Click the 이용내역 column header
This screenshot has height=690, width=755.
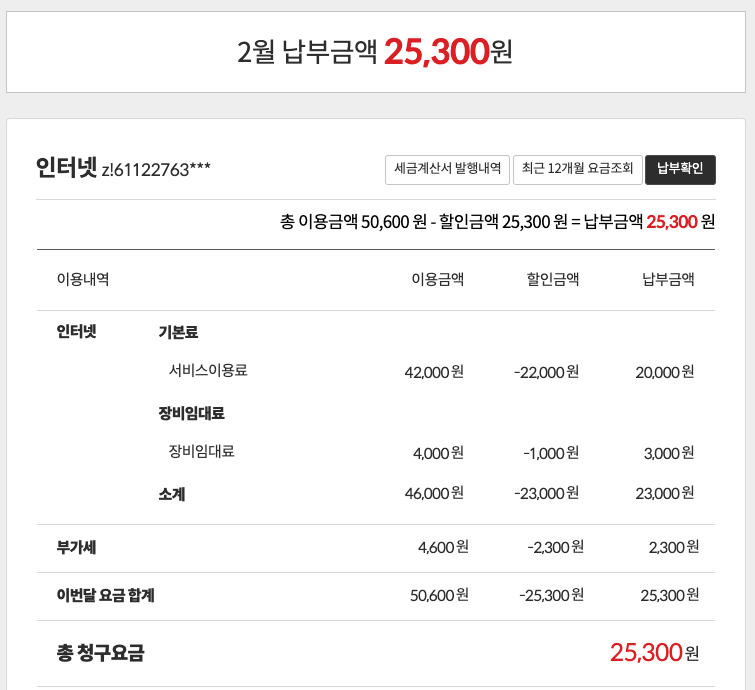(83, 280)
